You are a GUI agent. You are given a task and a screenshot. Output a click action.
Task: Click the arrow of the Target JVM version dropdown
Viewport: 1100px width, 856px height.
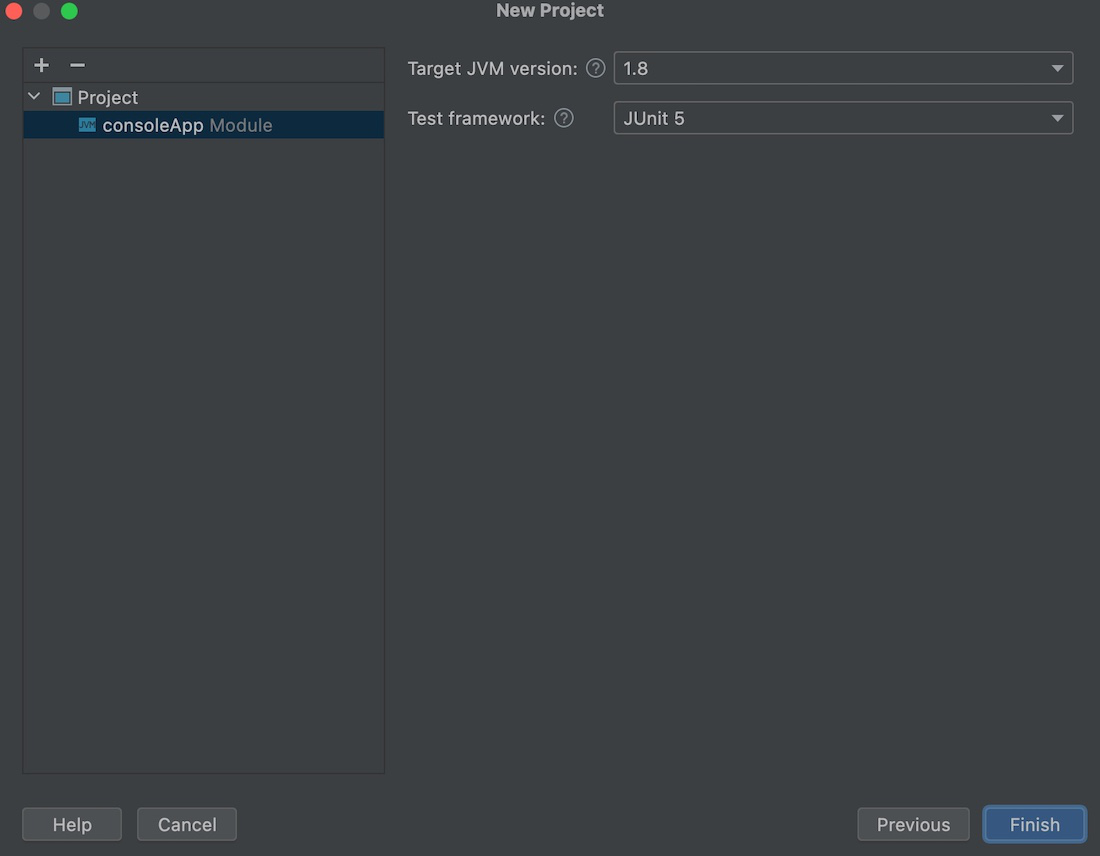pos(1057,68)
